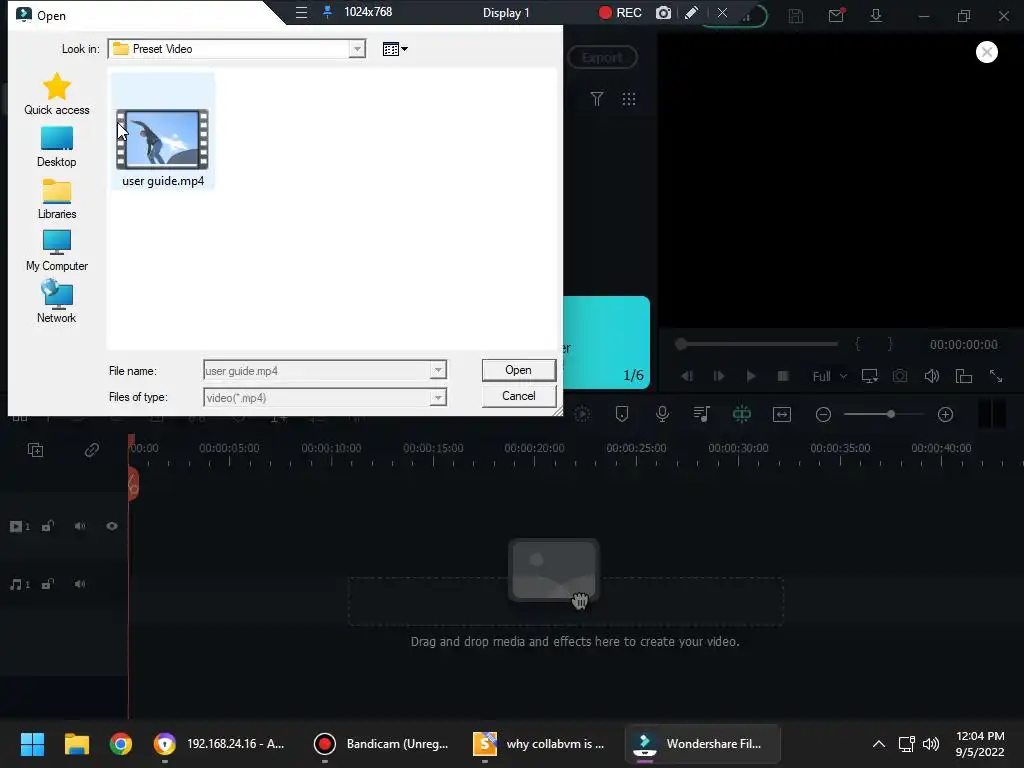Image resolution: width=1024 pixels, height=768 pixels.
Task: Expand the Full preview quality dropdown
Action: click(x=829, y=376)
